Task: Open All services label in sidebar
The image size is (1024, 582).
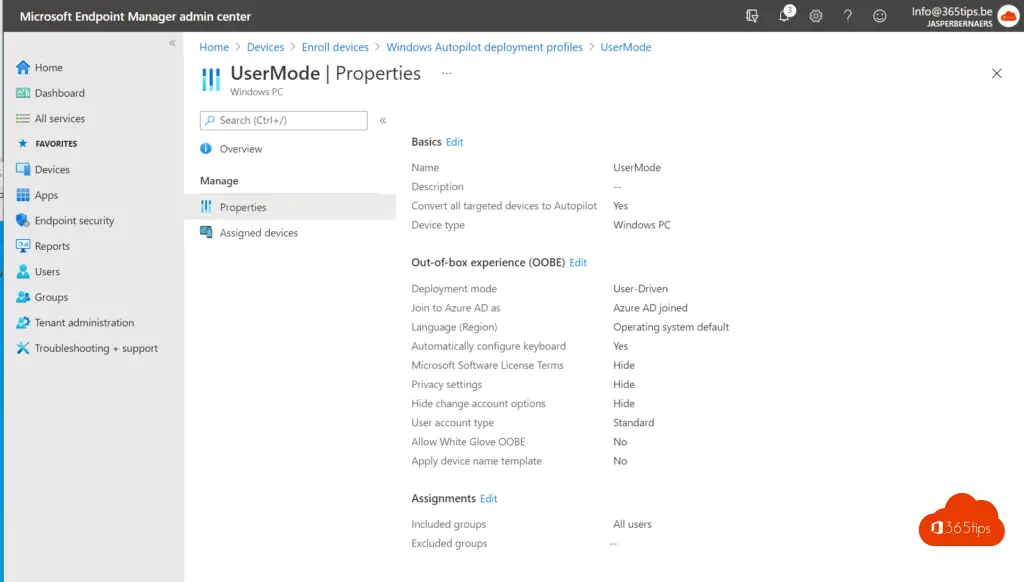Action: (59, 118)
